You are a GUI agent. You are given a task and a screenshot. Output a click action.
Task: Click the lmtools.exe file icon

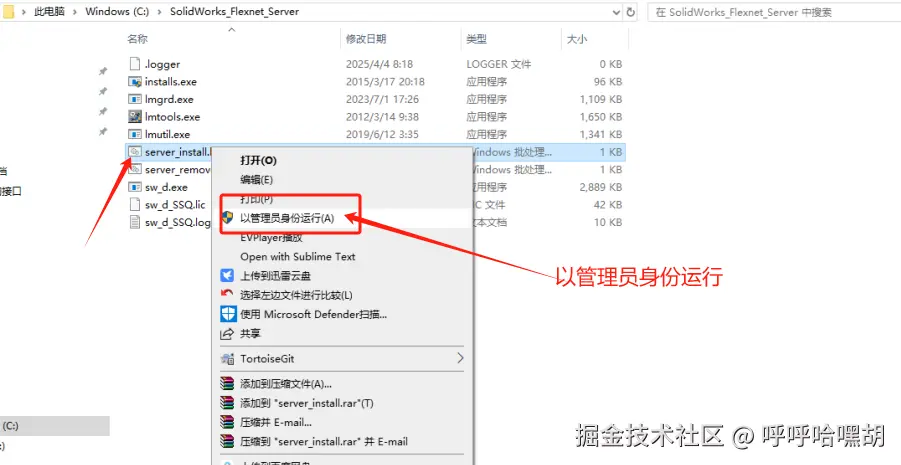134,117
